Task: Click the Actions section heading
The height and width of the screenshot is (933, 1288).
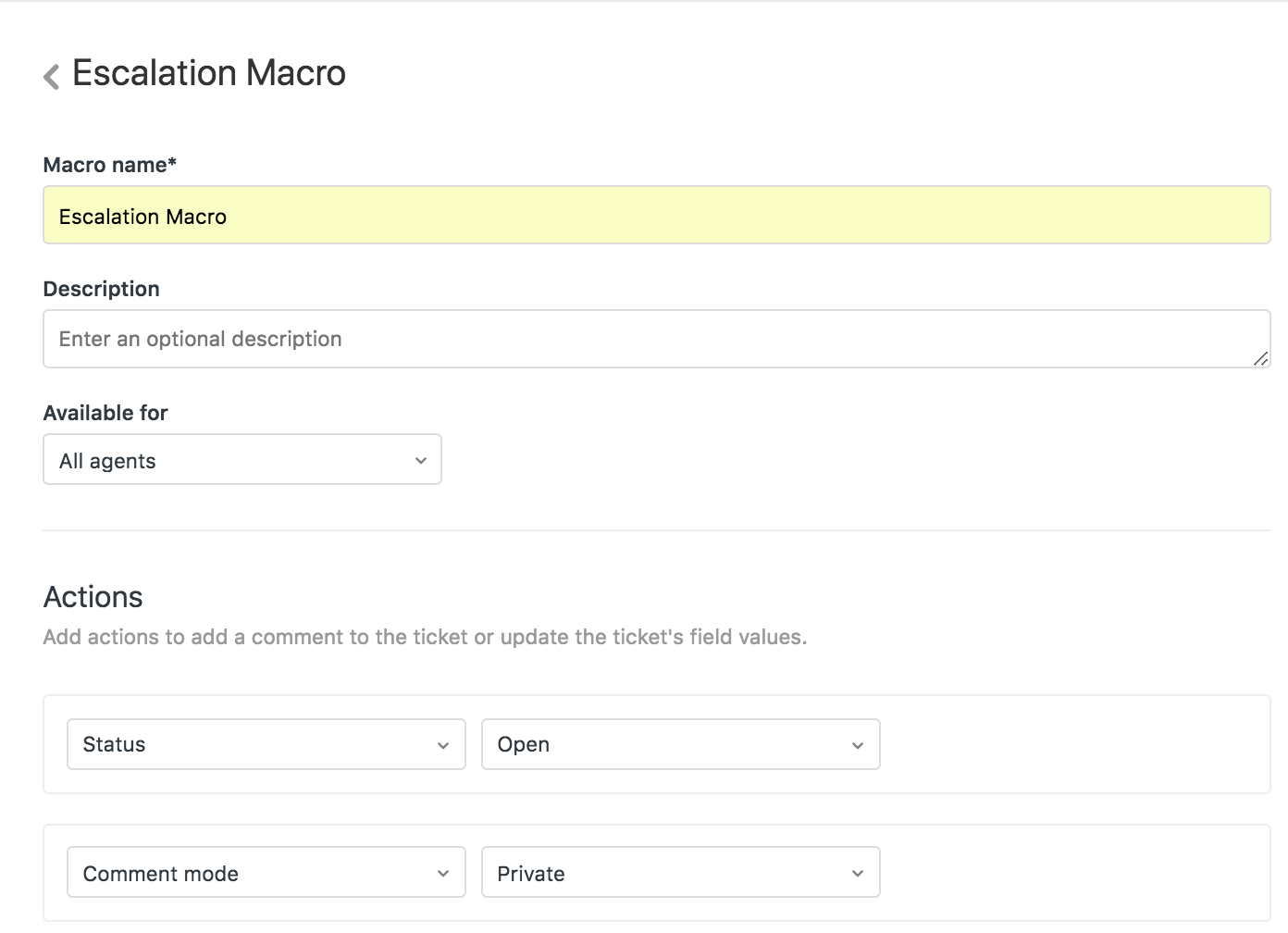Action: pos(93,597)
